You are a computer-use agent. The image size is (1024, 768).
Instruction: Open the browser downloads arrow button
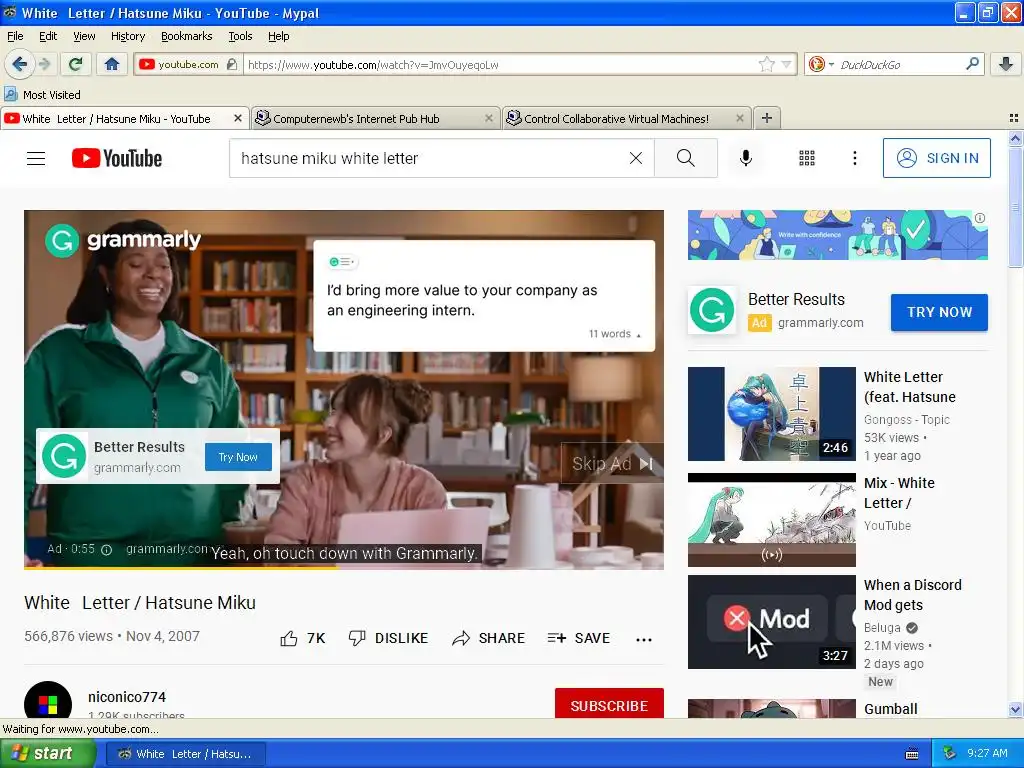[1006, 64]
